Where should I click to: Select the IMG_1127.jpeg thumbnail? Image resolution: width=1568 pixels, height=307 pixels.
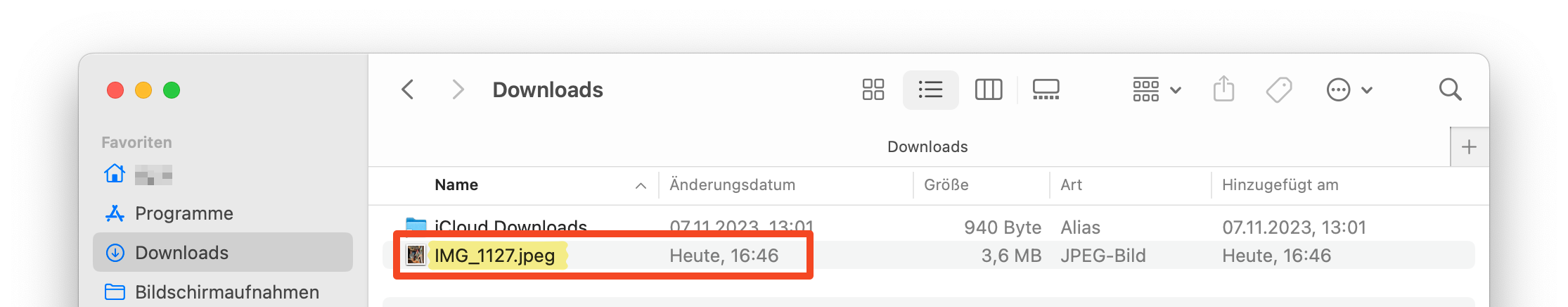point(416,255)
